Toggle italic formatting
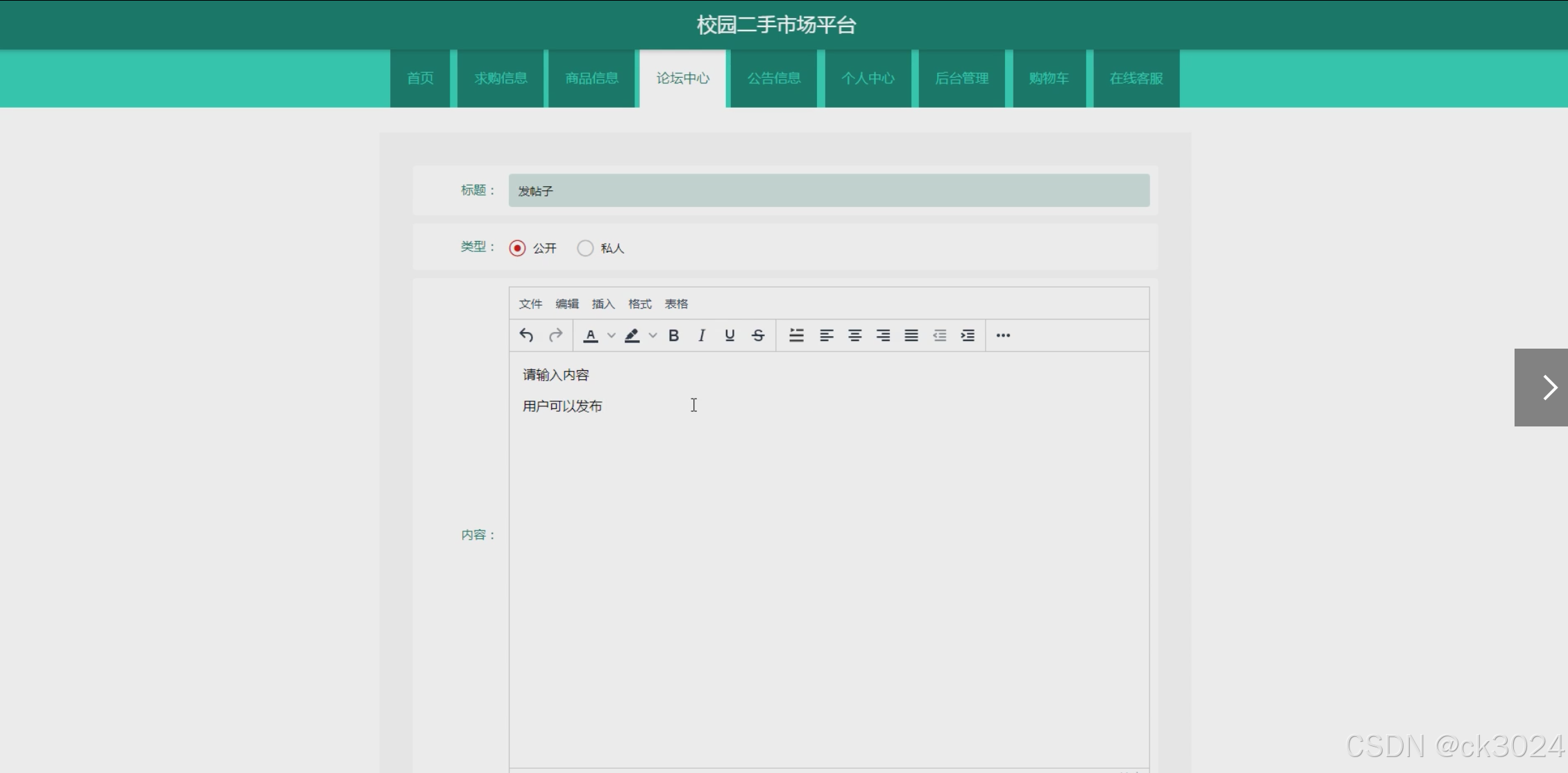 tap(702, 335)
